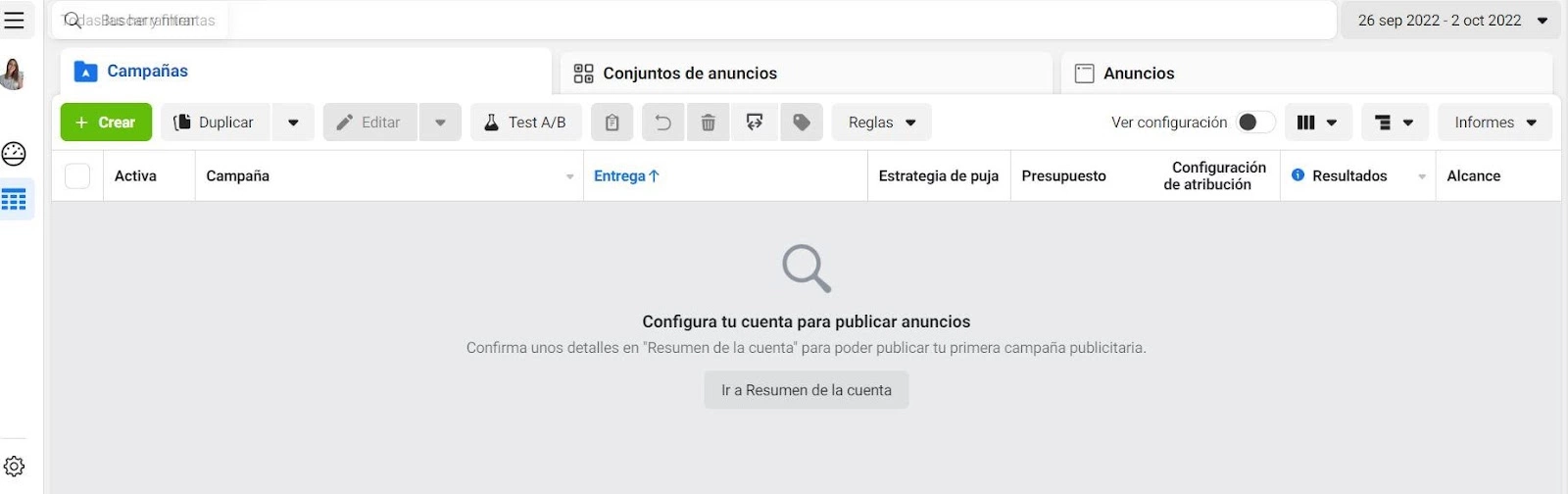Click the trash delete icon
This screenshot has height=494, width=1568.
[x=708, y=123]
